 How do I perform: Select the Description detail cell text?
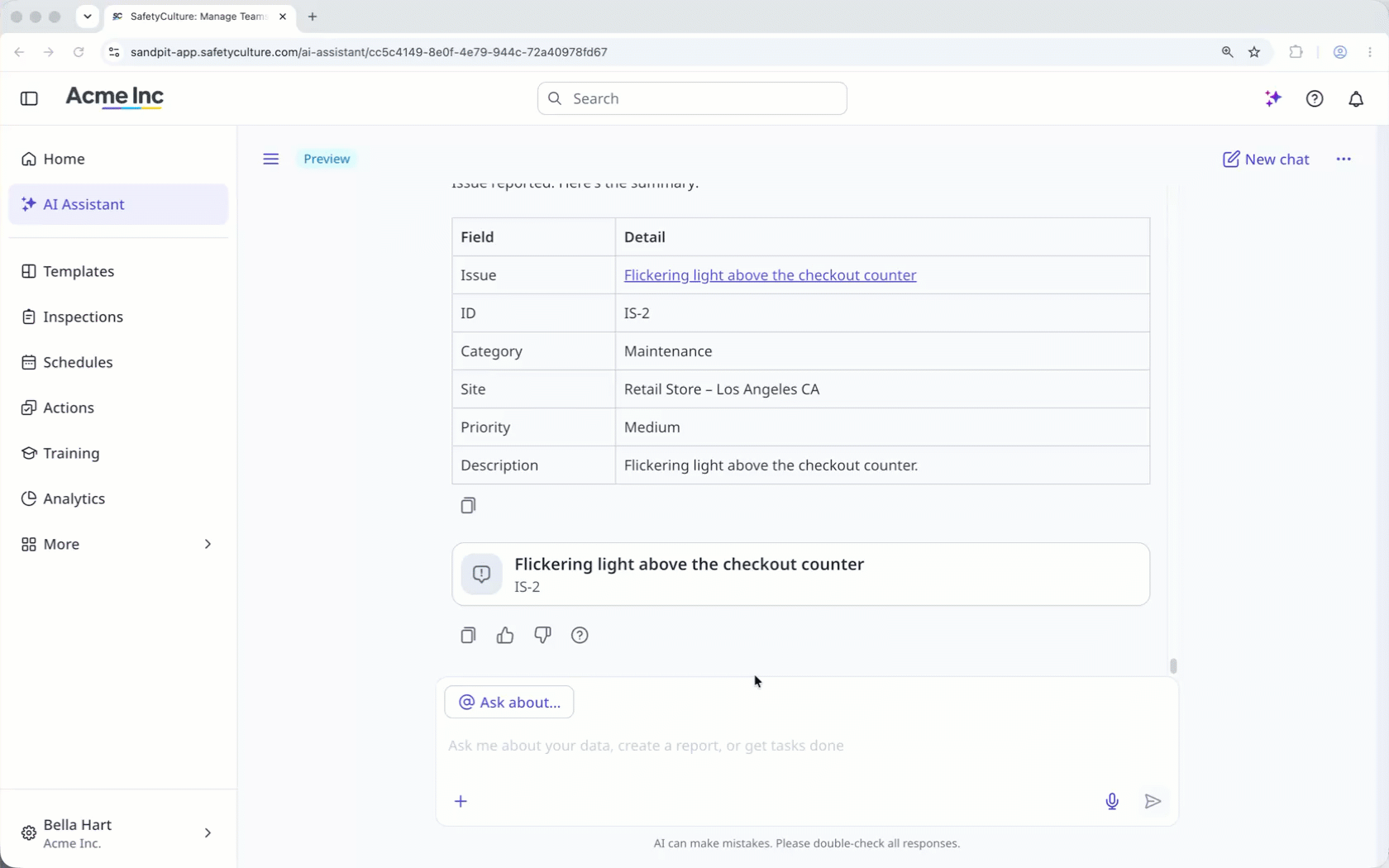click(x=771, y=465)
